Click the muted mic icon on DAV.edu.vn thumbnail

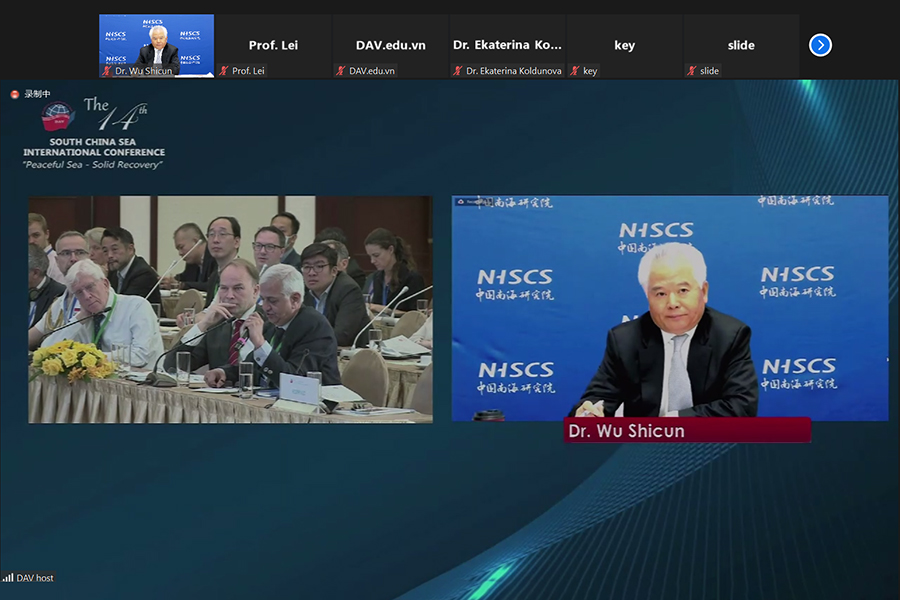pyautogui.click(x=341, y=71)
